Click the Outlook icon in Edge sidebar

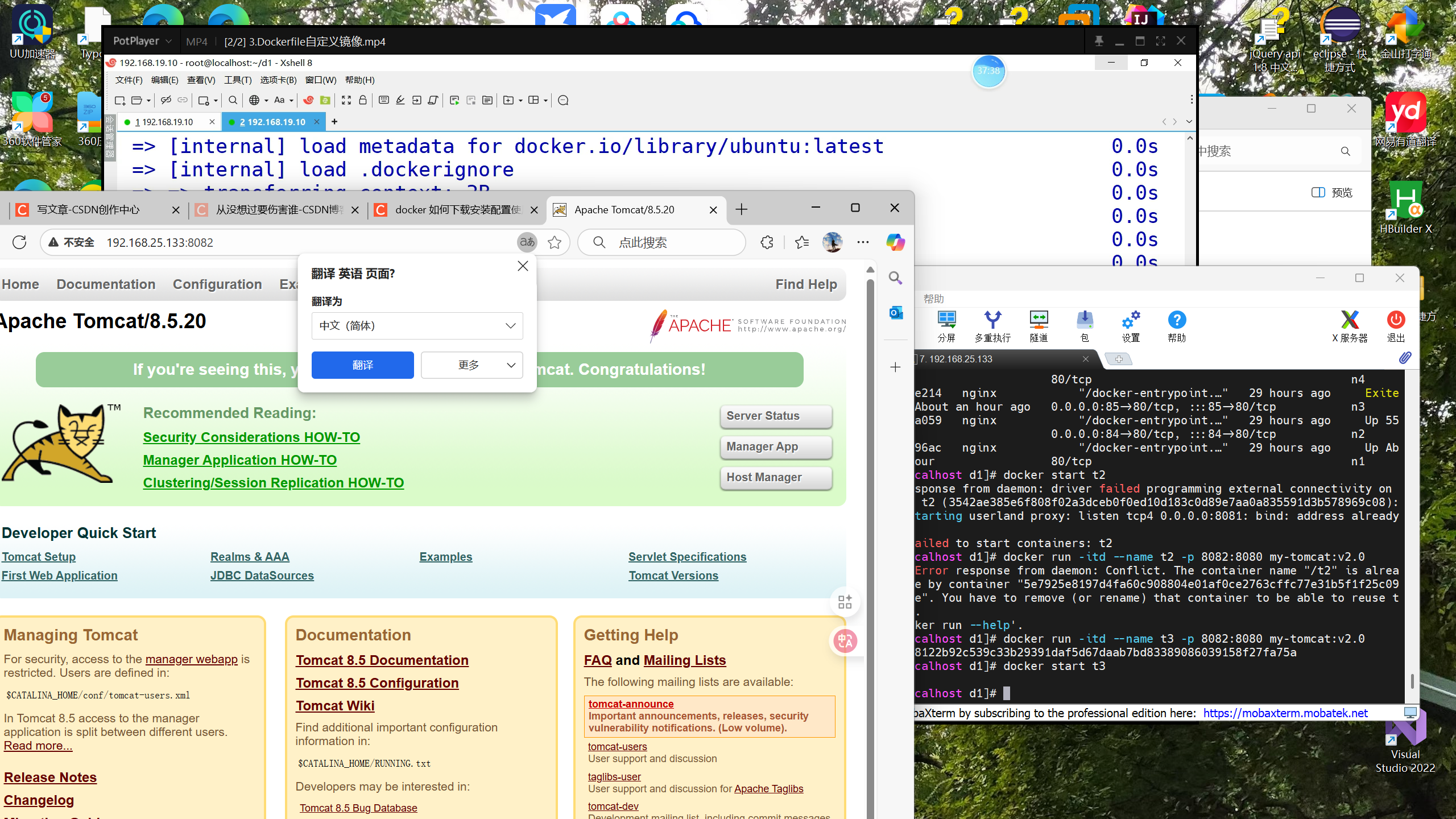[896, 312]
